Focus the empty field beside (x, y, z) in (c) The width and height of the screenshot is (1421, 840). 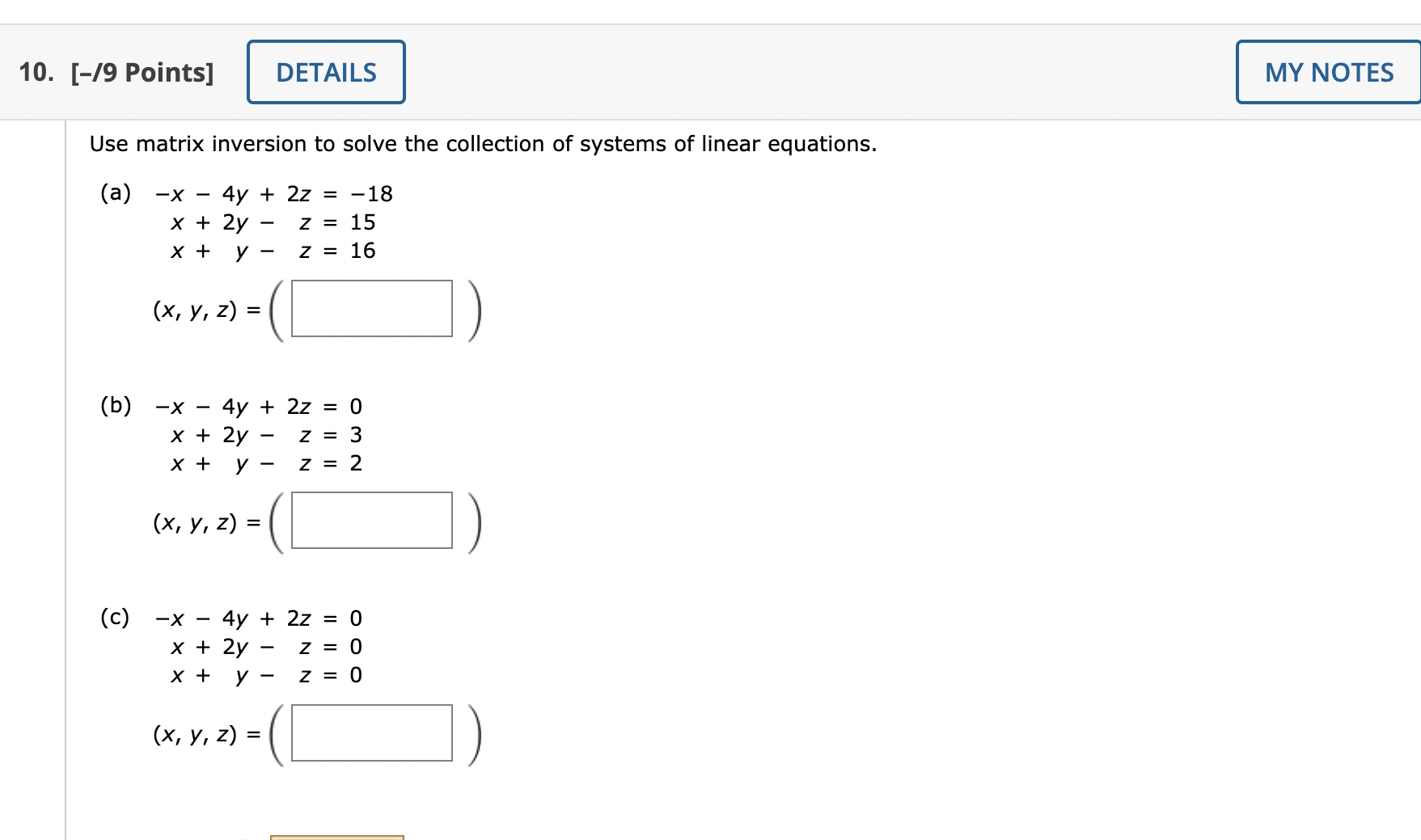371,733
